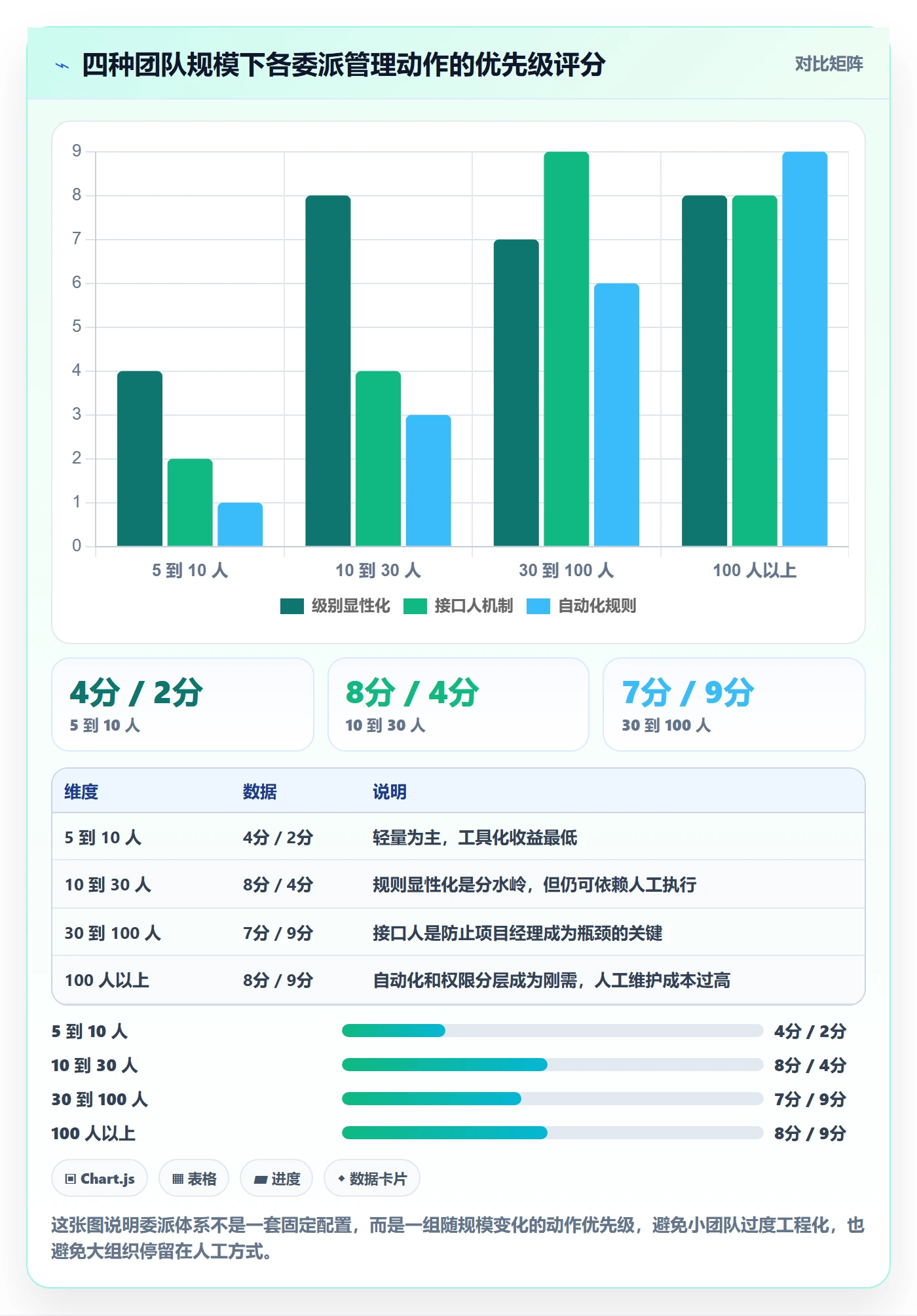Click the progress bar for 5 到 10 人
This screenshot has height=1316, width=917.
tap(552, 1031)
